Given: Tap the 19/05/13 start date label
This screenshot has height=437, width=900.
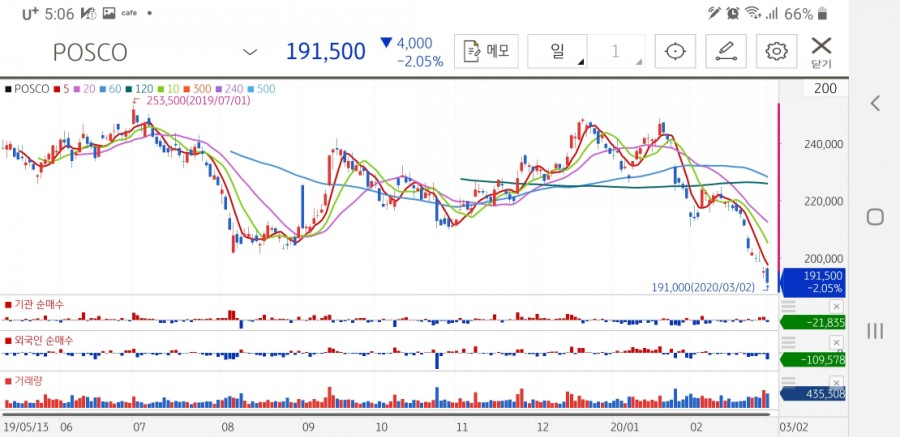Looking at the screenshot, I should coord(28,427).
